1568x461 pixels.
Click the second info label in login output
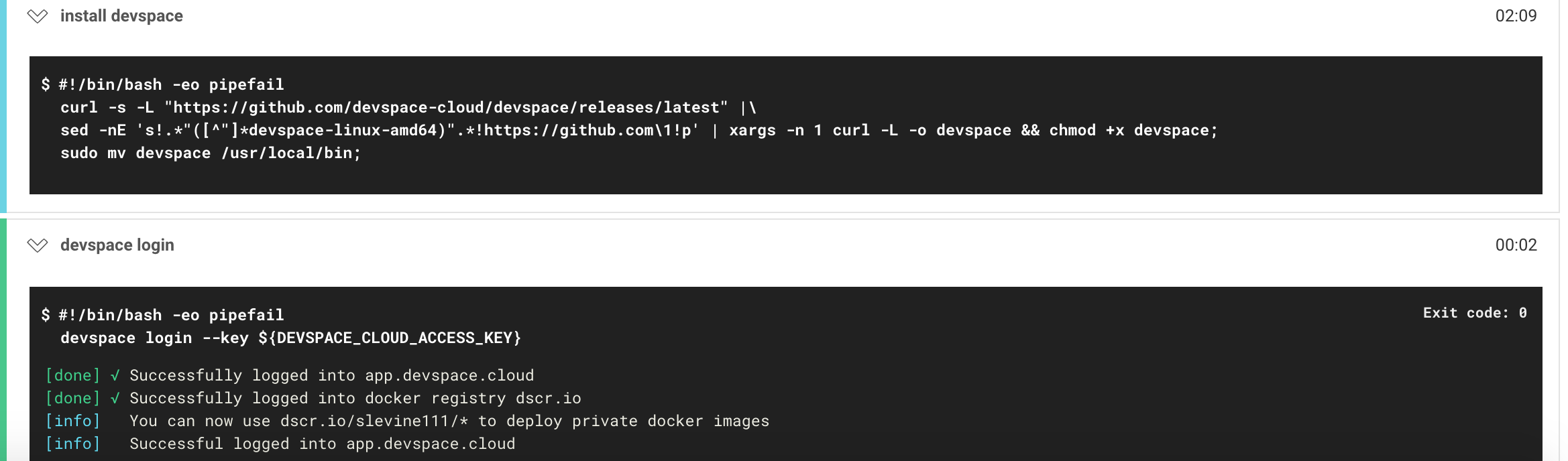[74, 443]
